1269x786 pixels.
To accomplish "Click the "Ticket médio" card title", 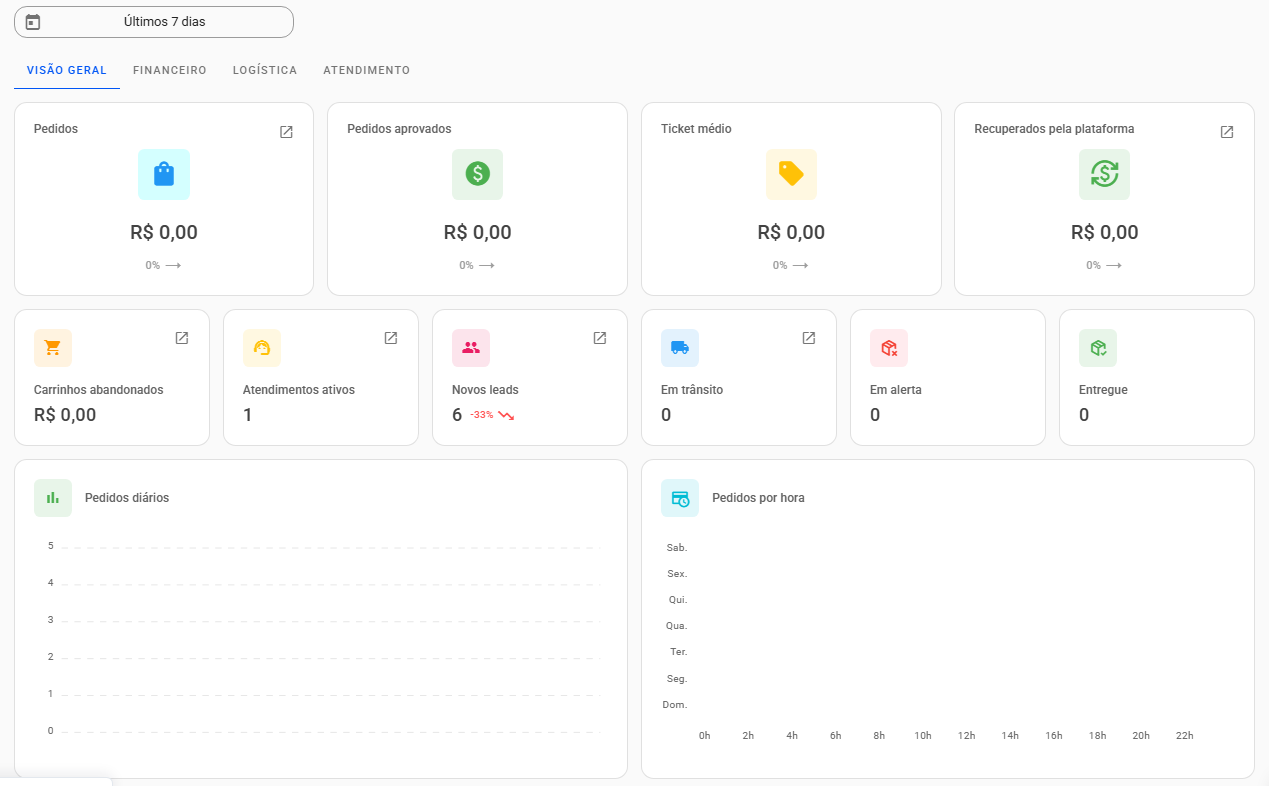I will pyautogui.click(x=696, y=129).
